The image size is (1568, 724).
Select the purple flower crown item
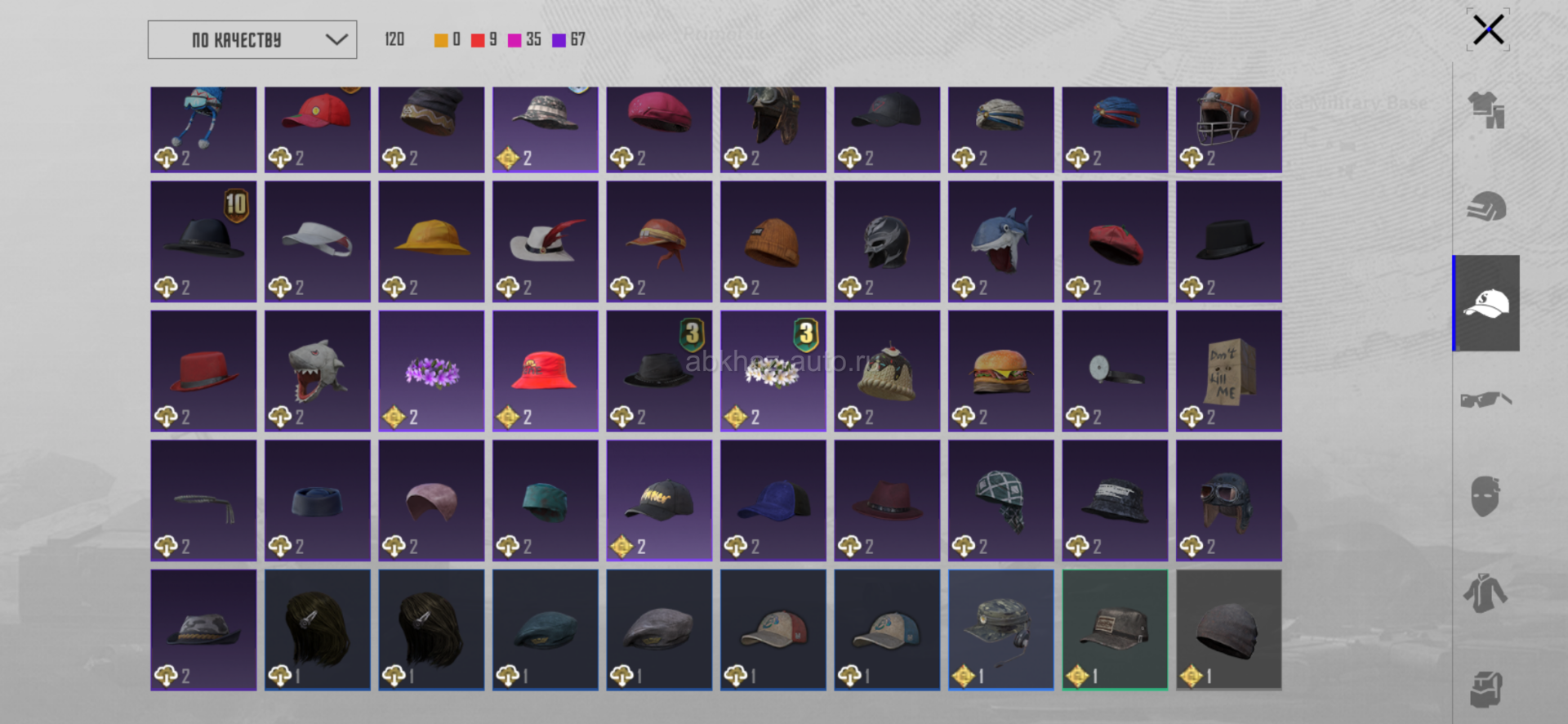click(431, 370)
